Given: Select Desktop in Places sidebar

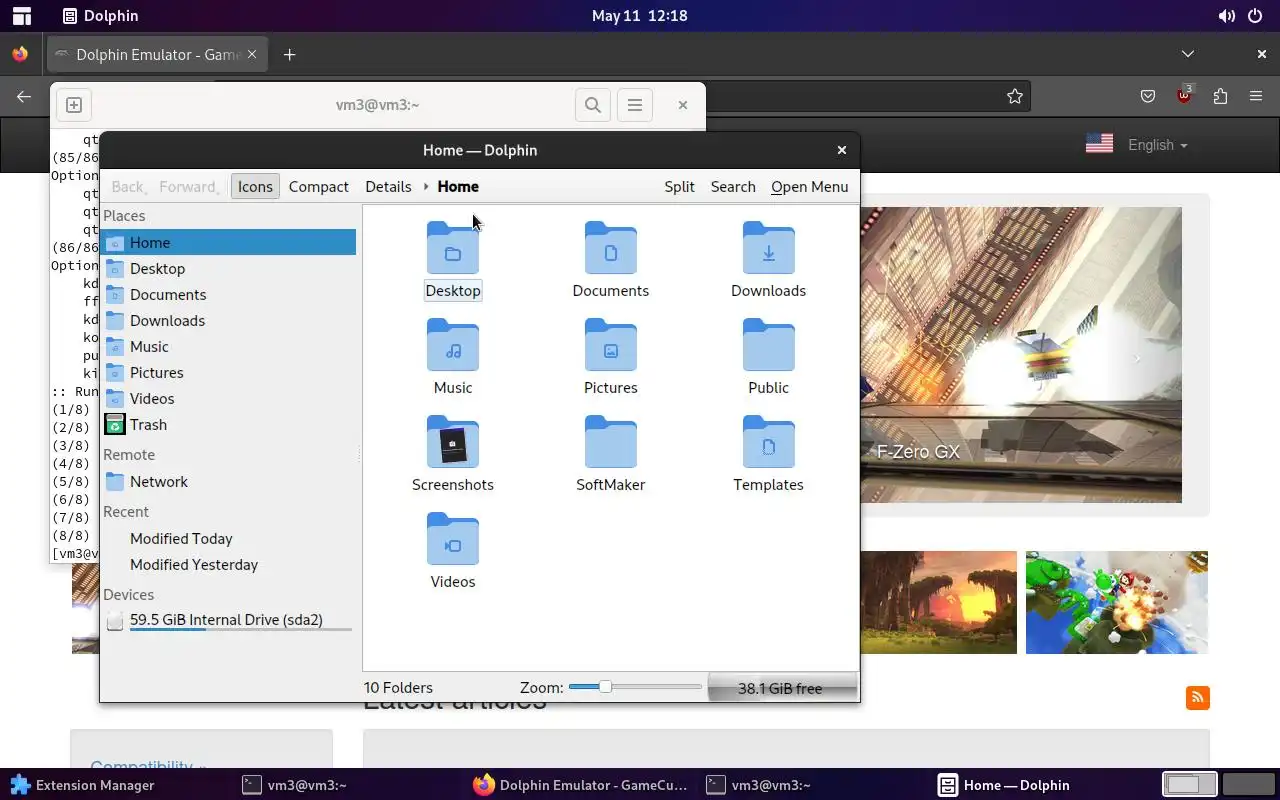Looking at the screenshot, I should [228, 268].
